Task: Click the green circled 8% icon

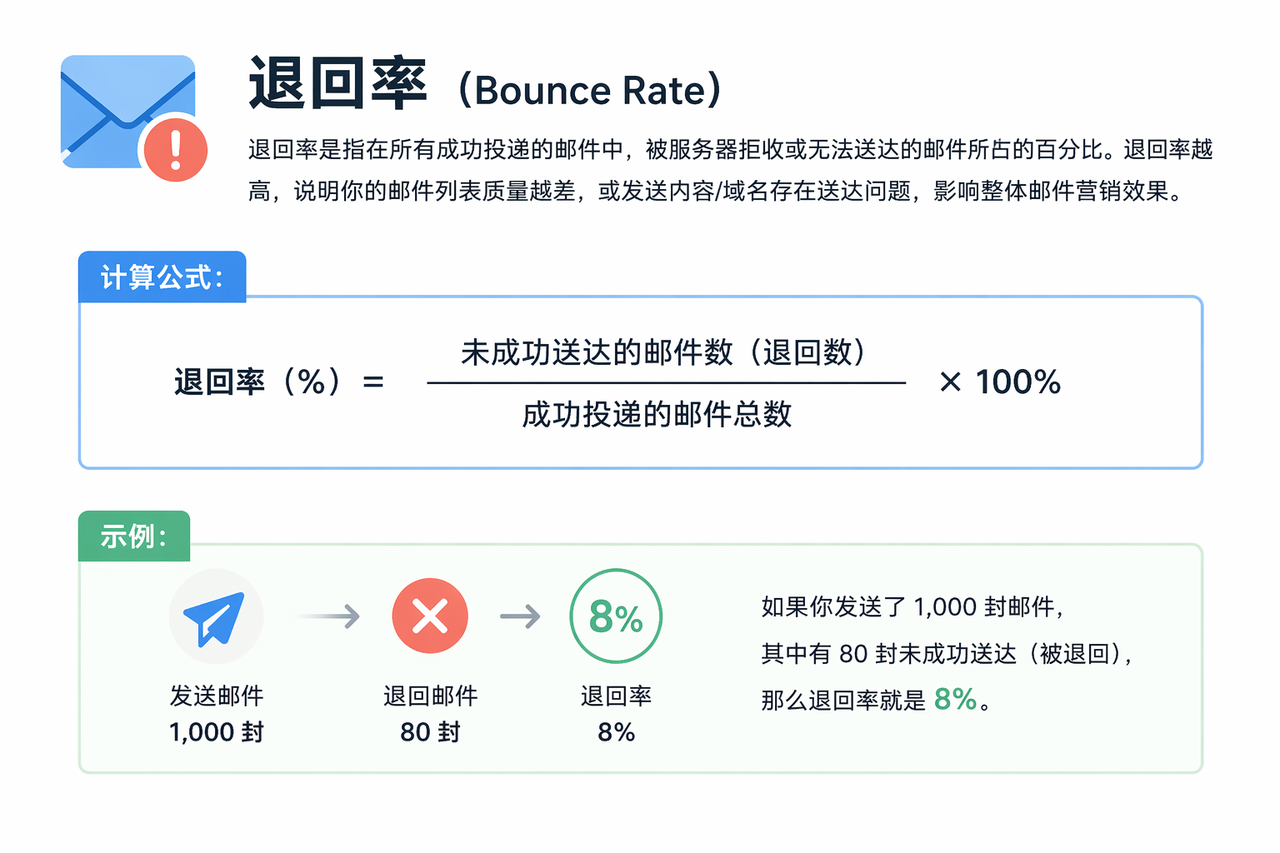Action: point(616,617)
